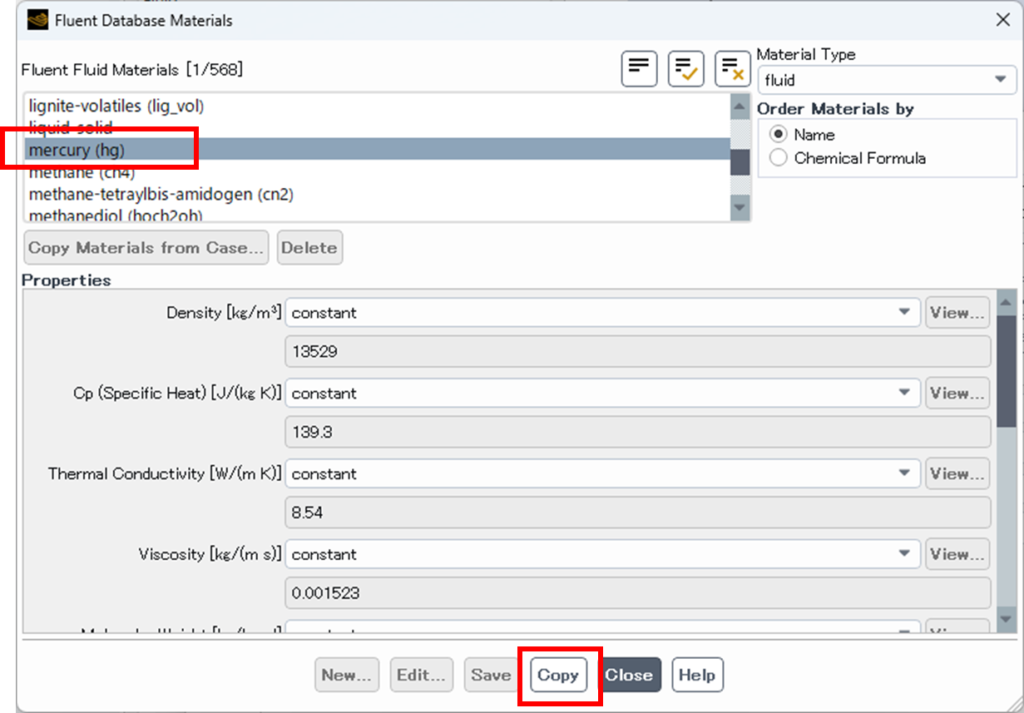Click the viscosity value field 0.001523
The width and height of the screenshot is (1024, 713).
point(637,594)
